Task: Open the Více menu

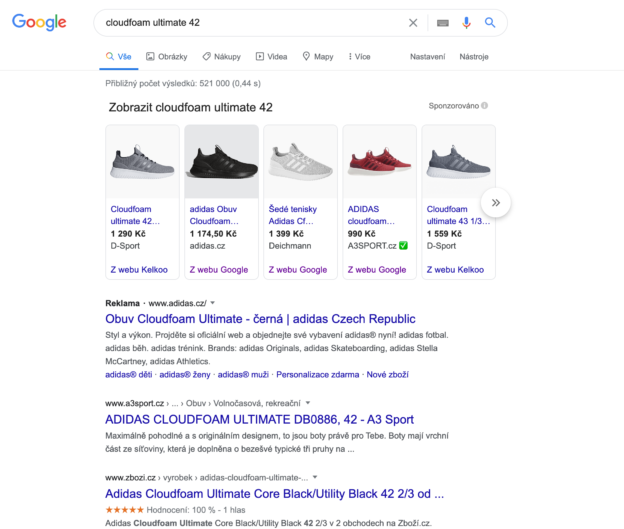Action: point(359,57)
